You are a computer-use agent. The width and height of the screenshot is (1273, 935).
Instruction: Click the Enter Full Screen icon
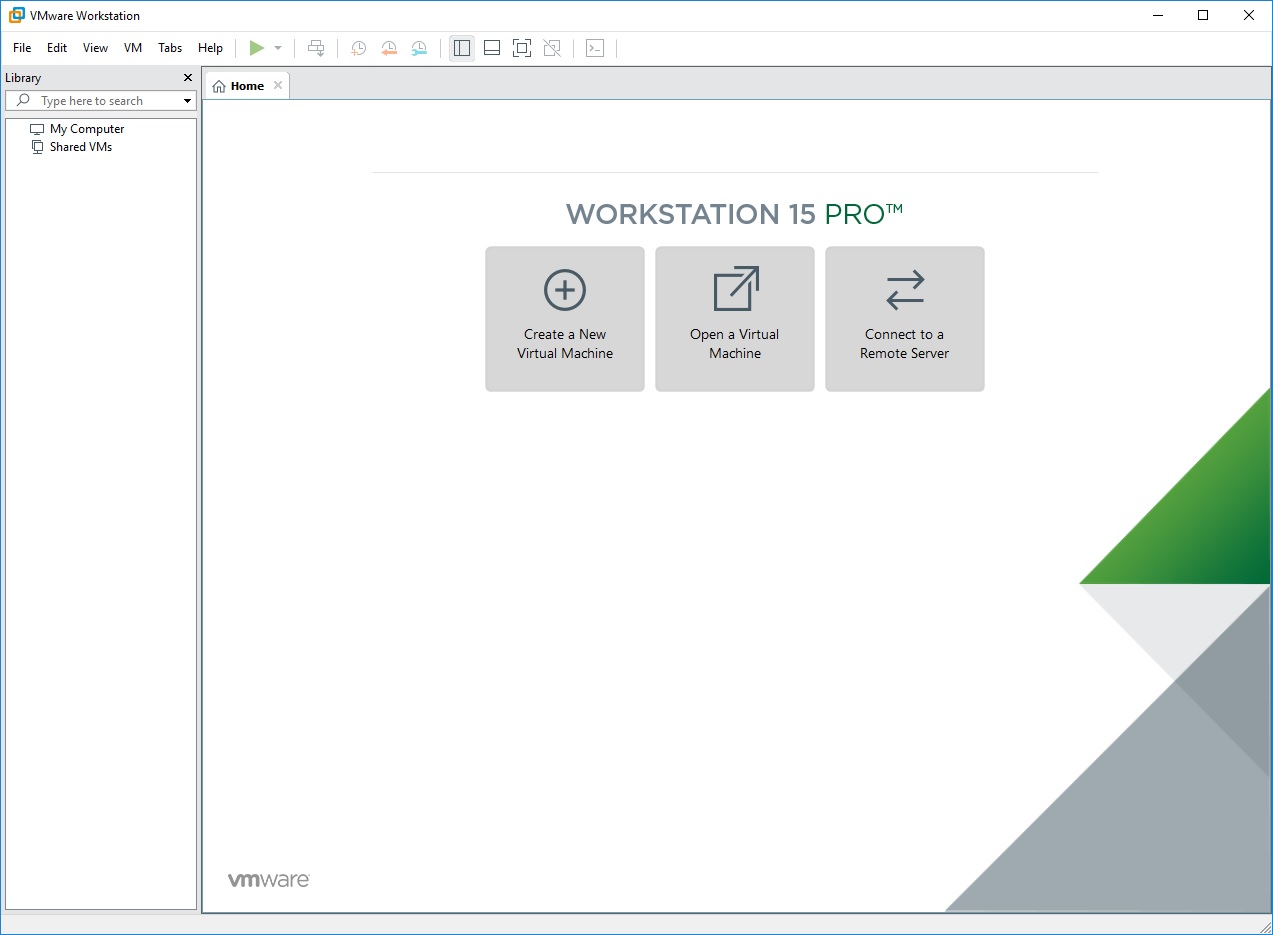click(x=521, y=48)
